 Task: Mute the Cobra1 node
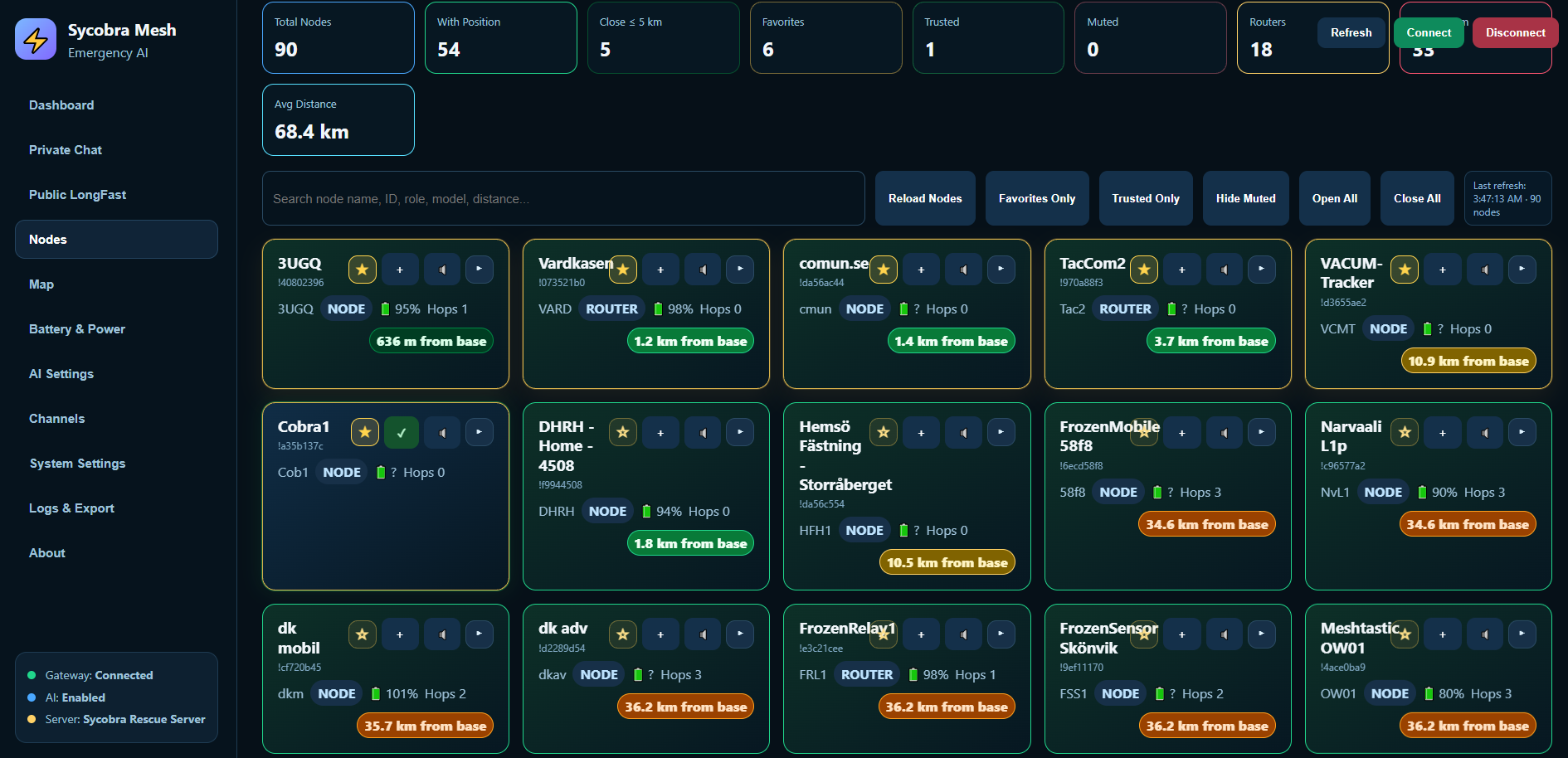[x=442, y=432]
